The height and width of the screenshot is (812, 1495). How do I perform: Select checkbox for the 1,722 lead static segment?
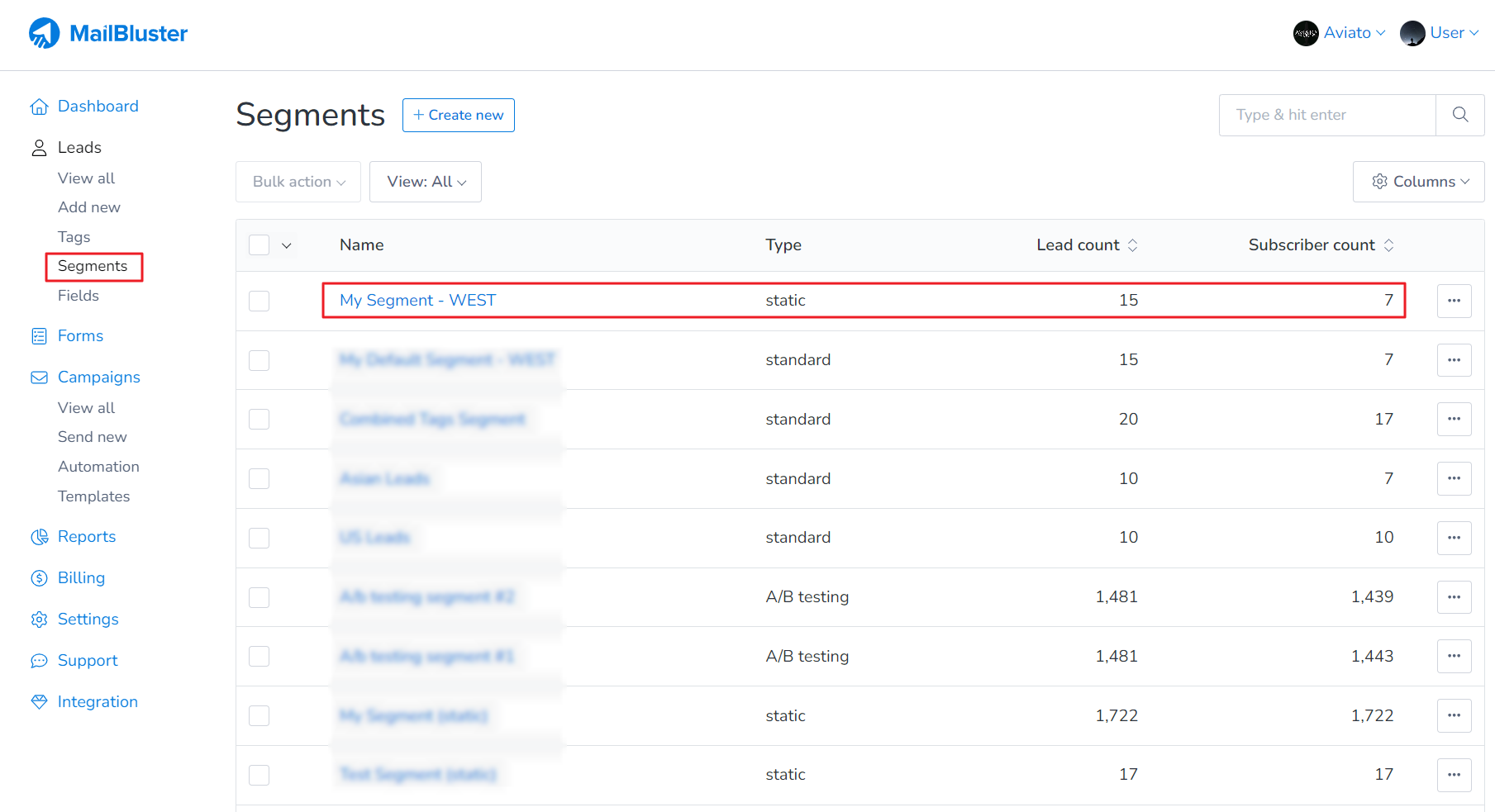259,715
